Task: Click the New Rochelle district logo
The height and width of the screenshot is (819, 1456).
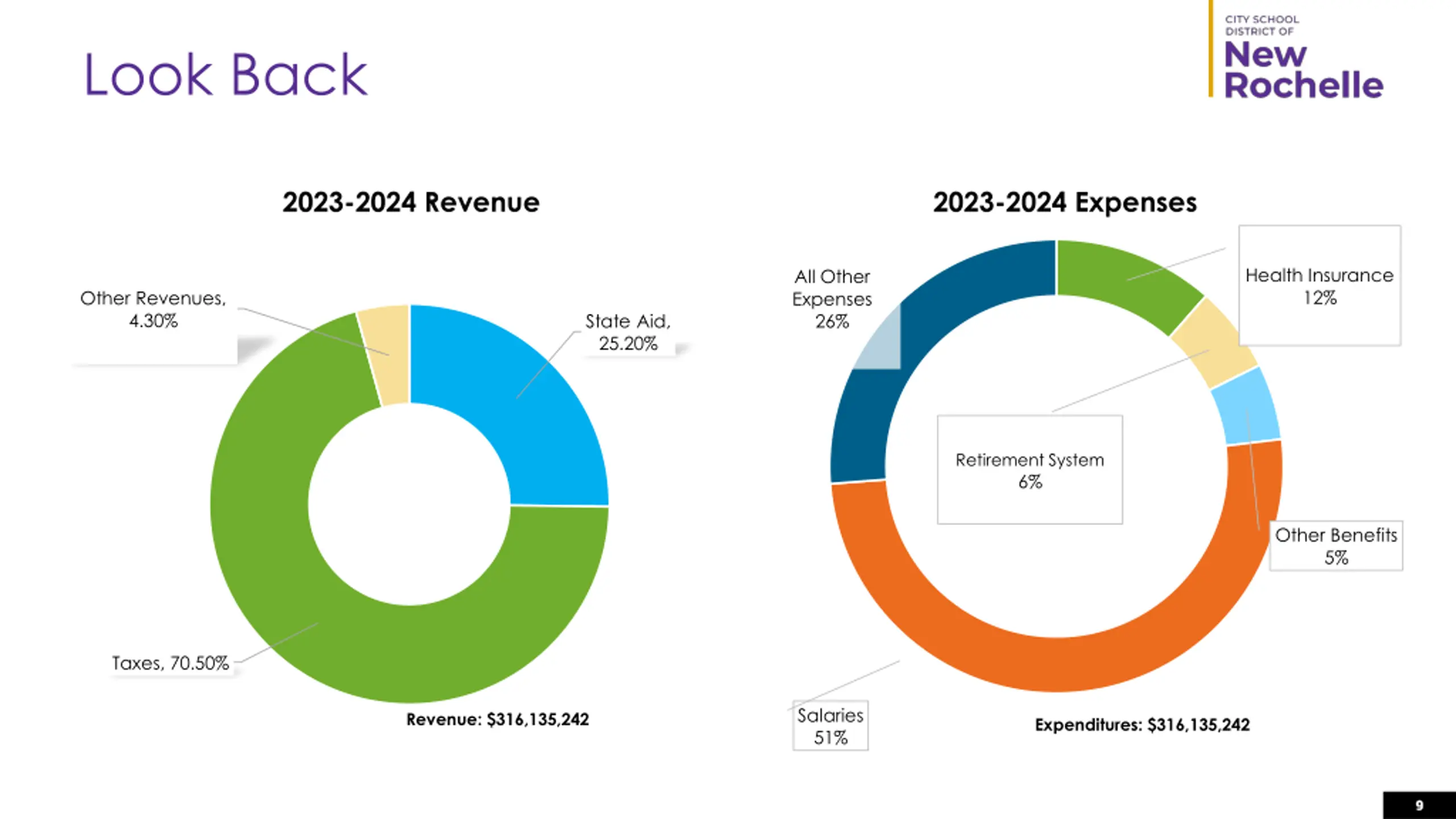Action: point(1296,56)
